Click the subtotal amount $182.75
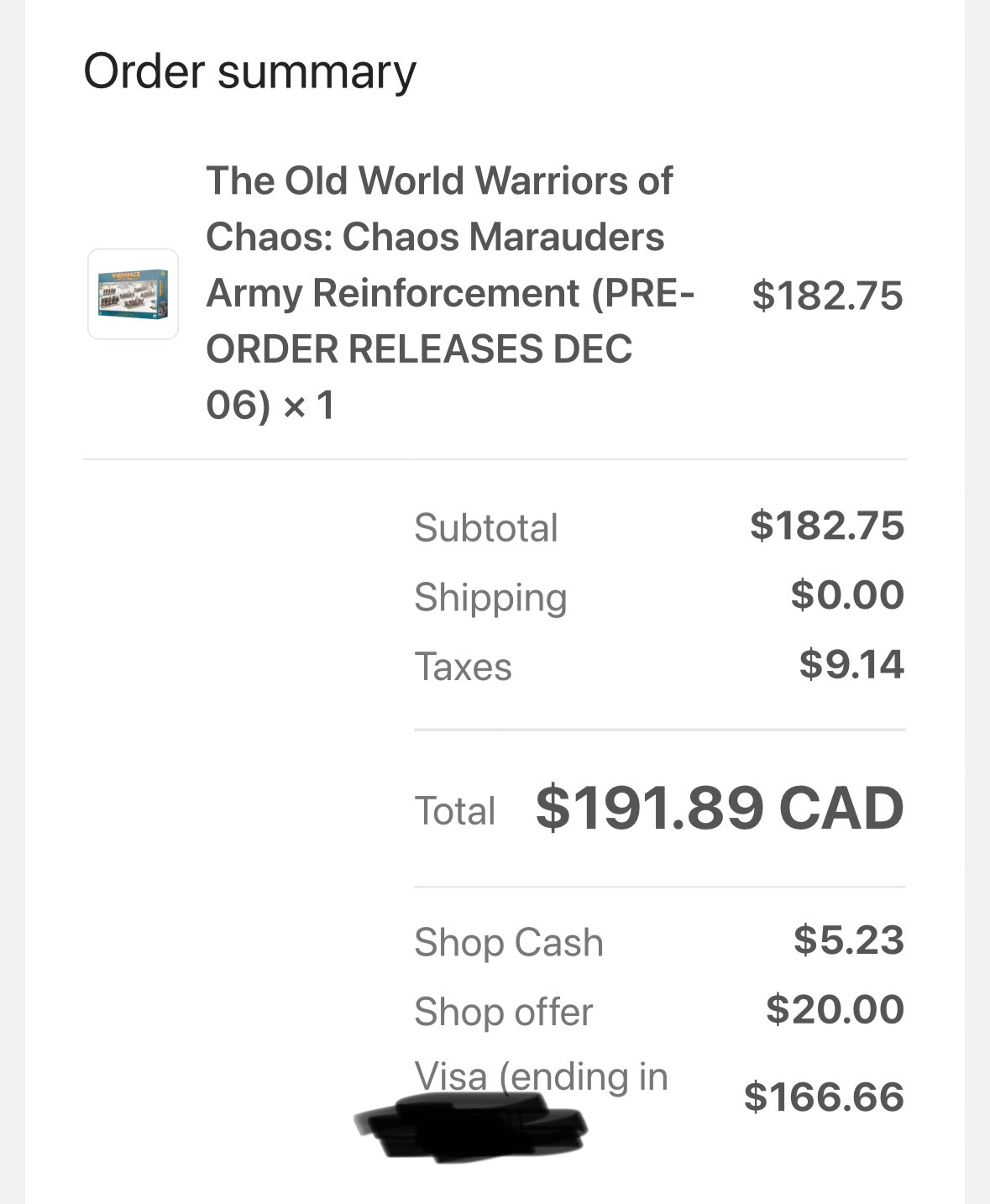The width and height of the screenshot is (990, 1204). tap(827, 526)
